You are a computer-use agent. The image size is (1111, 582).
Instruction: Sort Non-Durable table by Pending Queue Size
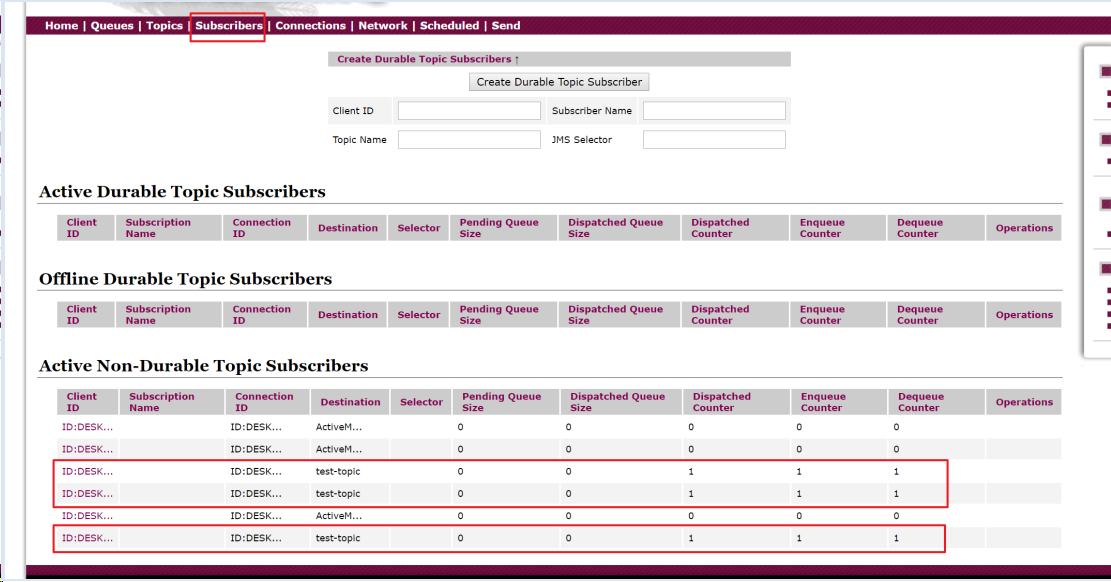click(506, 402)
